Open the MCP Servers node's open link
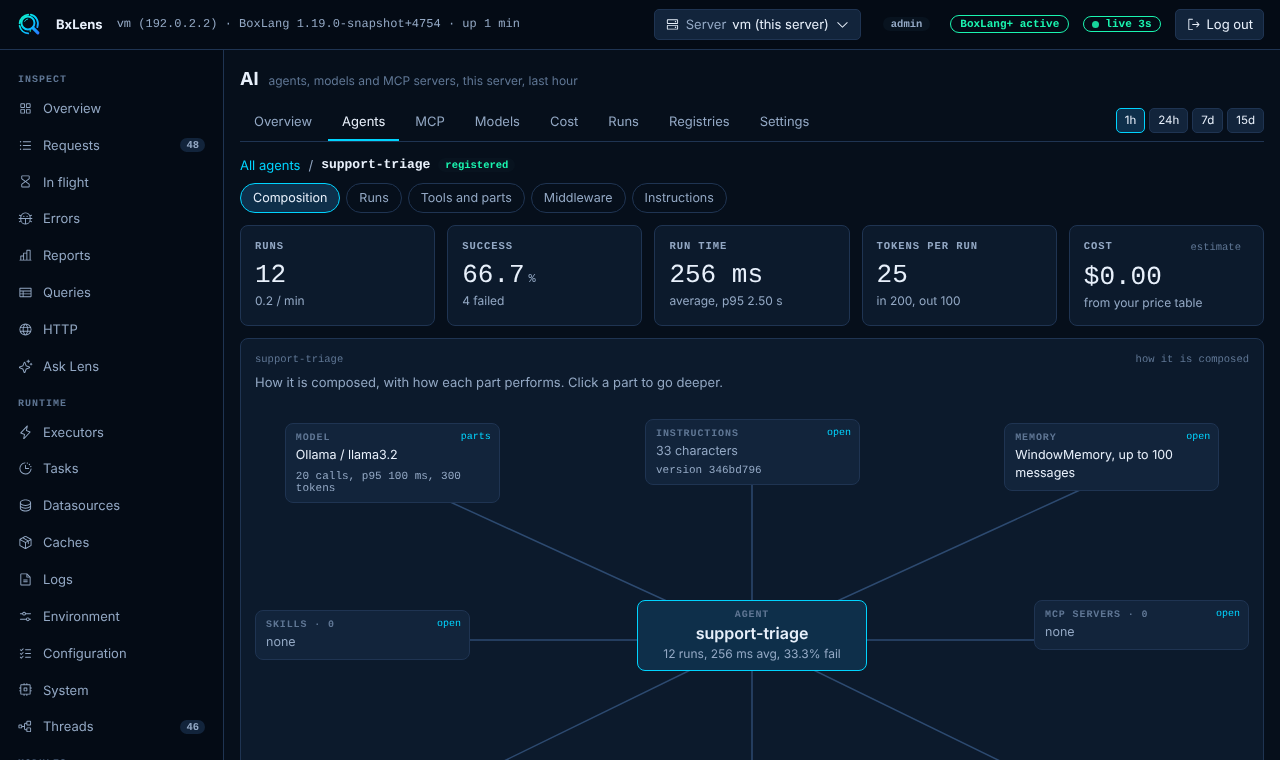This screenshot has height=760, width=1280. tap(1228, 613)
